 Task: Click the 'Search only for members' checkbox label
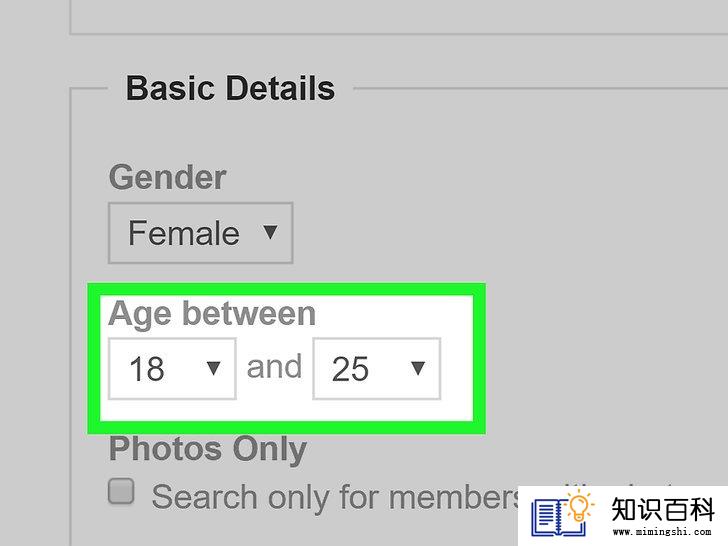pyautogui.click(x=338, y=497)
